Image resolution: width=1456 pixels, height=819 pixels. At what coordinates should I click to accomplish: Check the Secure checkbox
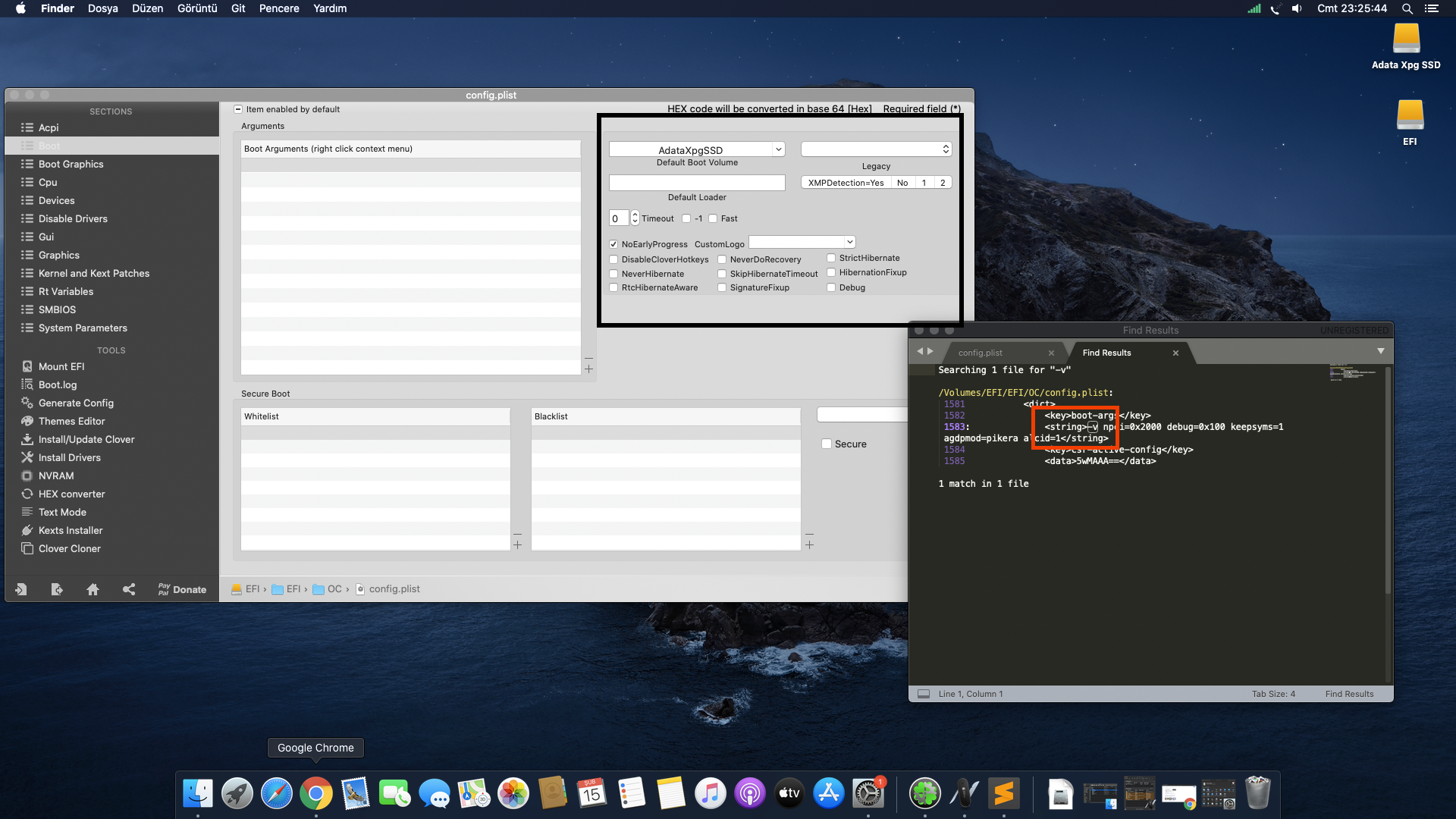tap(827, 444)
